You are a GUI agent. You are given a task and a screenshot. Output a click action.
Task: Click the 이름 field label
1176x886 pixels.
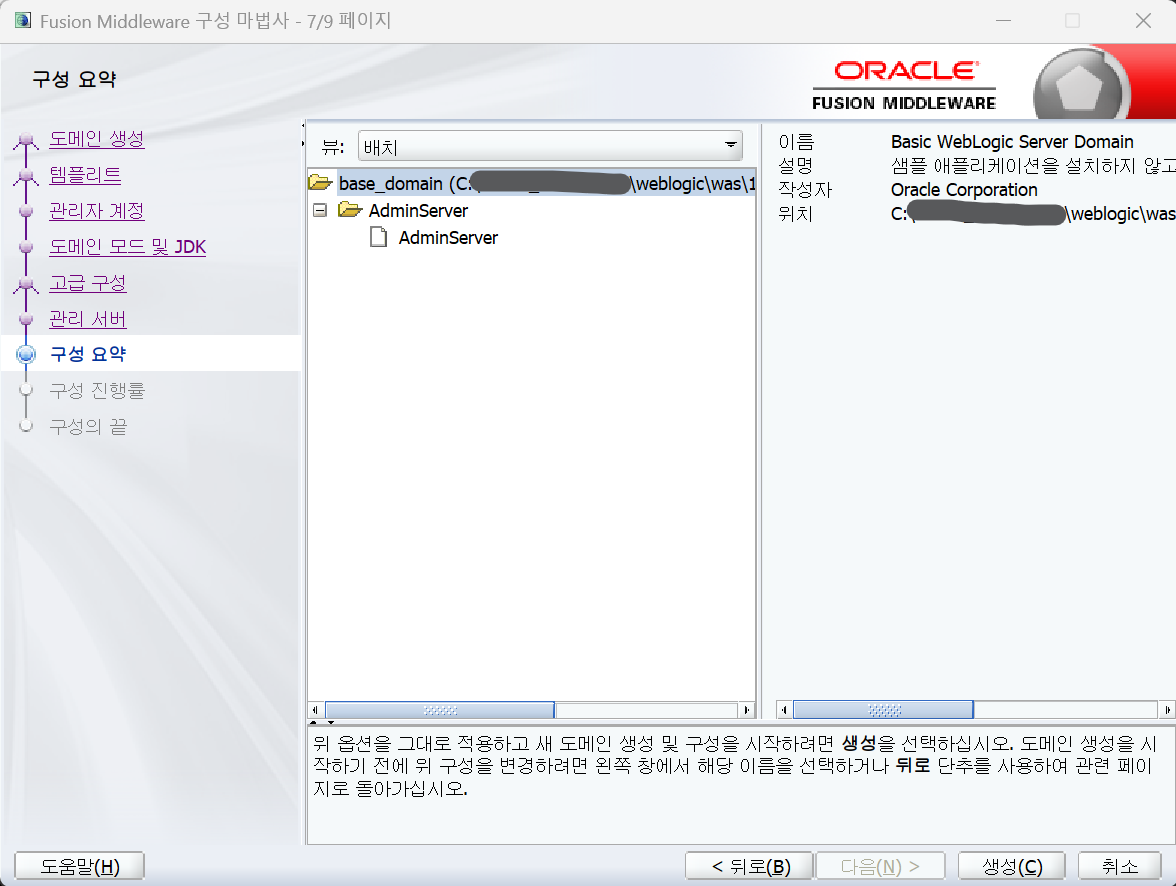click(x=796, y=142)
